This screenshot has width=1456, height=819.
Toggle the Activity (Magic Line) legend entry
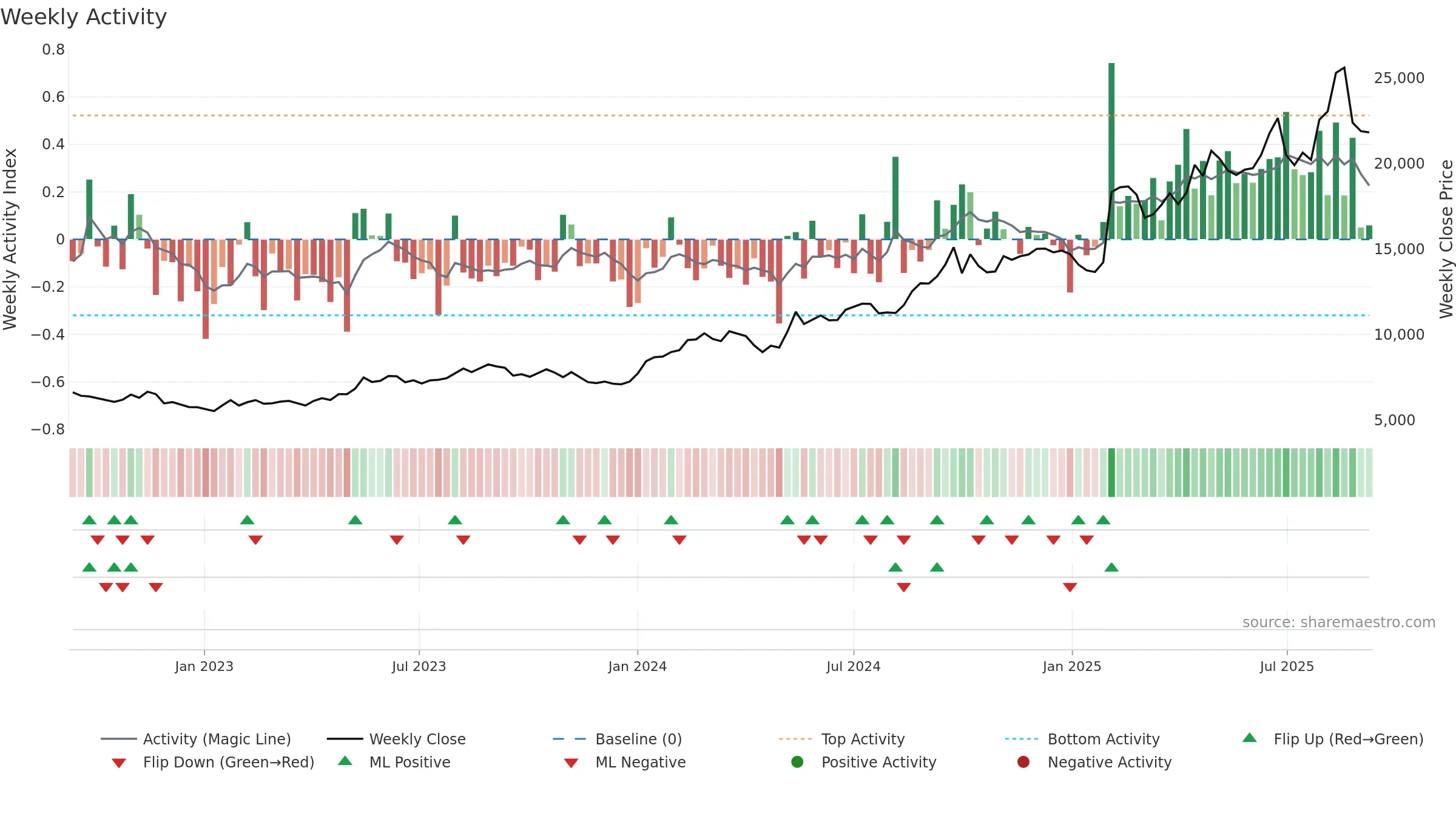click(196, 739)
